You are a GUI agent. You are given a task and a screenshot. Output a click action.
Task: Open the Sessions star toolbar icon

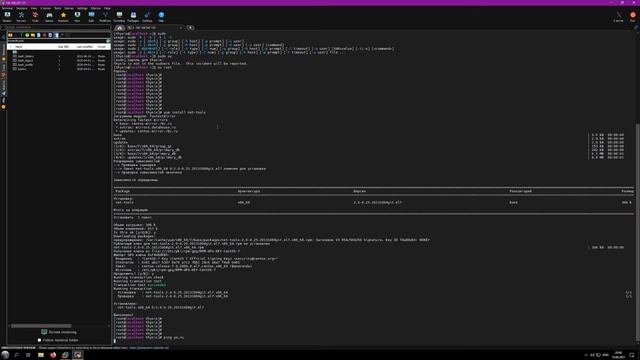point(63,17)
